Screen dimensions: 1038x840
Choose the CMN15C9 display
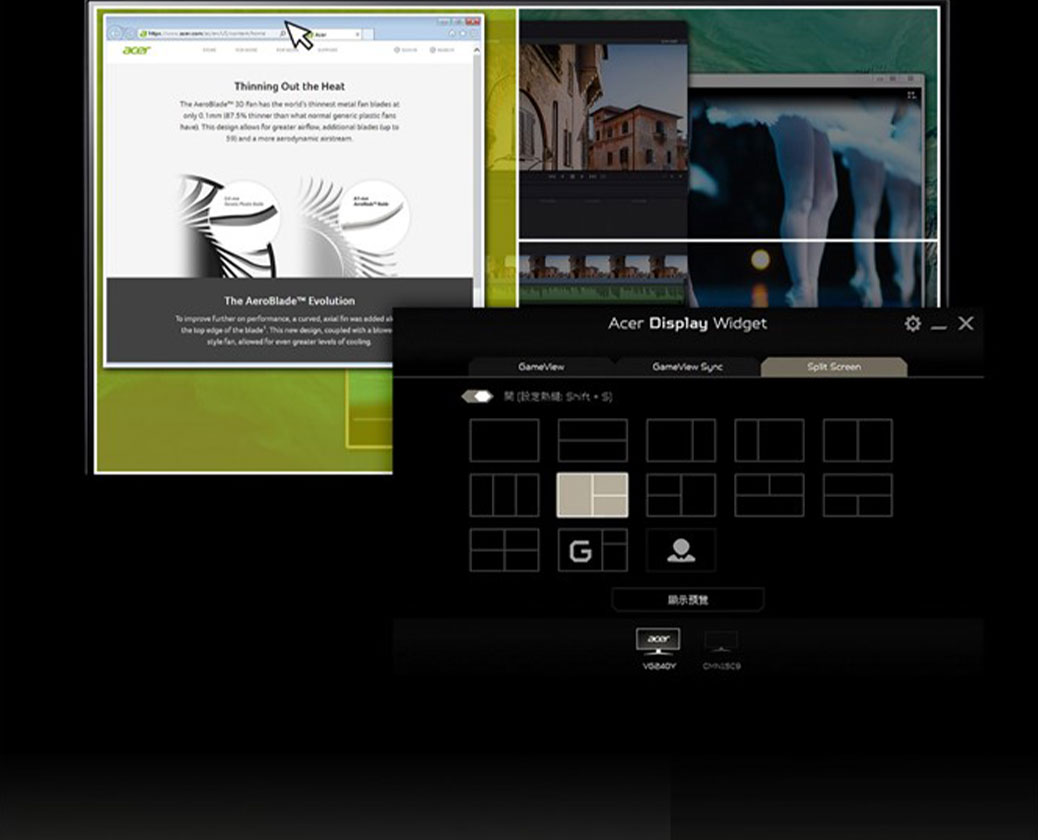click(x=721, y=647)
